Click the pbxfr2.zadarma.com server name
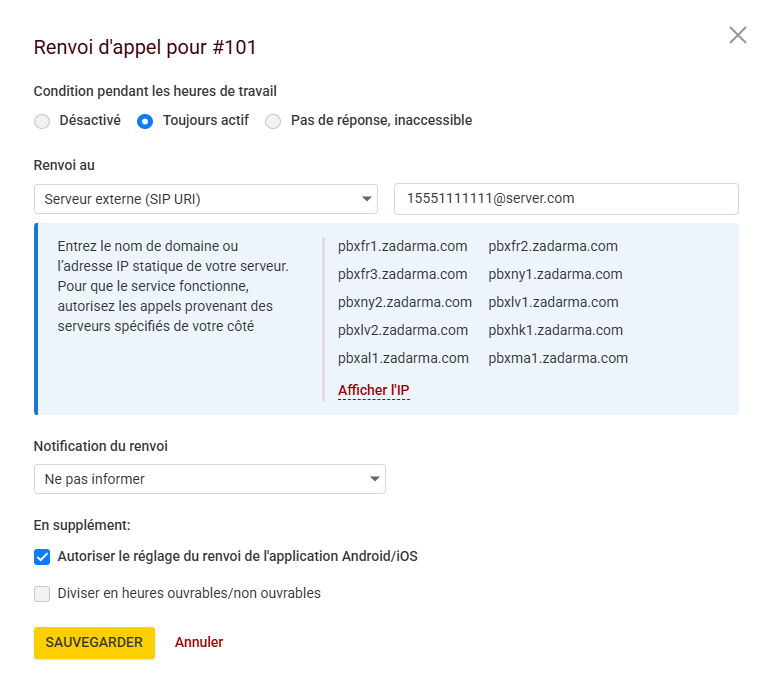The height and width of the screenshot is (691, 771). 553,246
